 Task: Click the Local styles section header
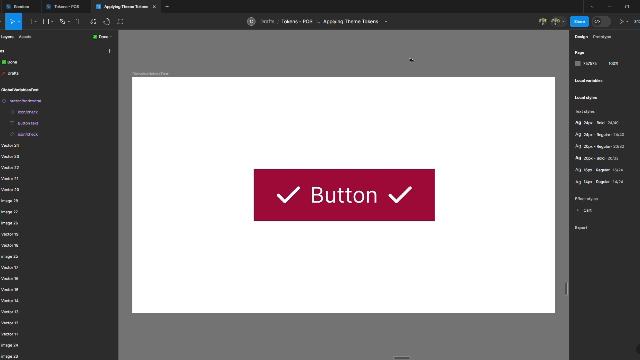click(586, 98)
